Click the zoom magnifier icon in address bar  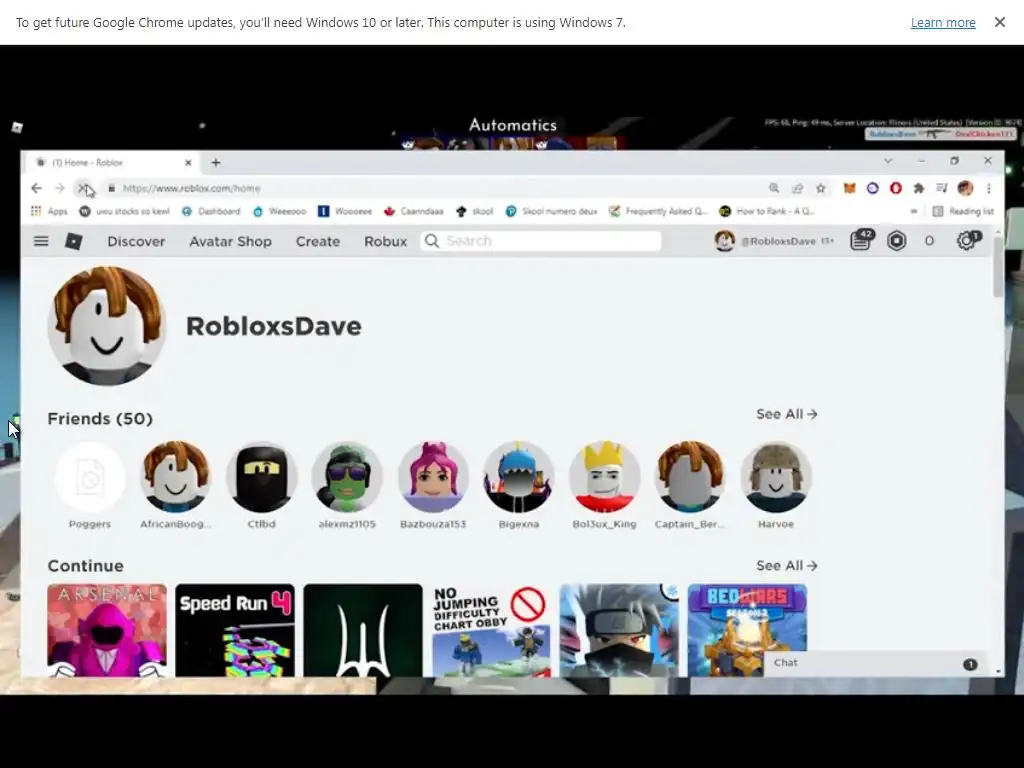pos(774,188)
